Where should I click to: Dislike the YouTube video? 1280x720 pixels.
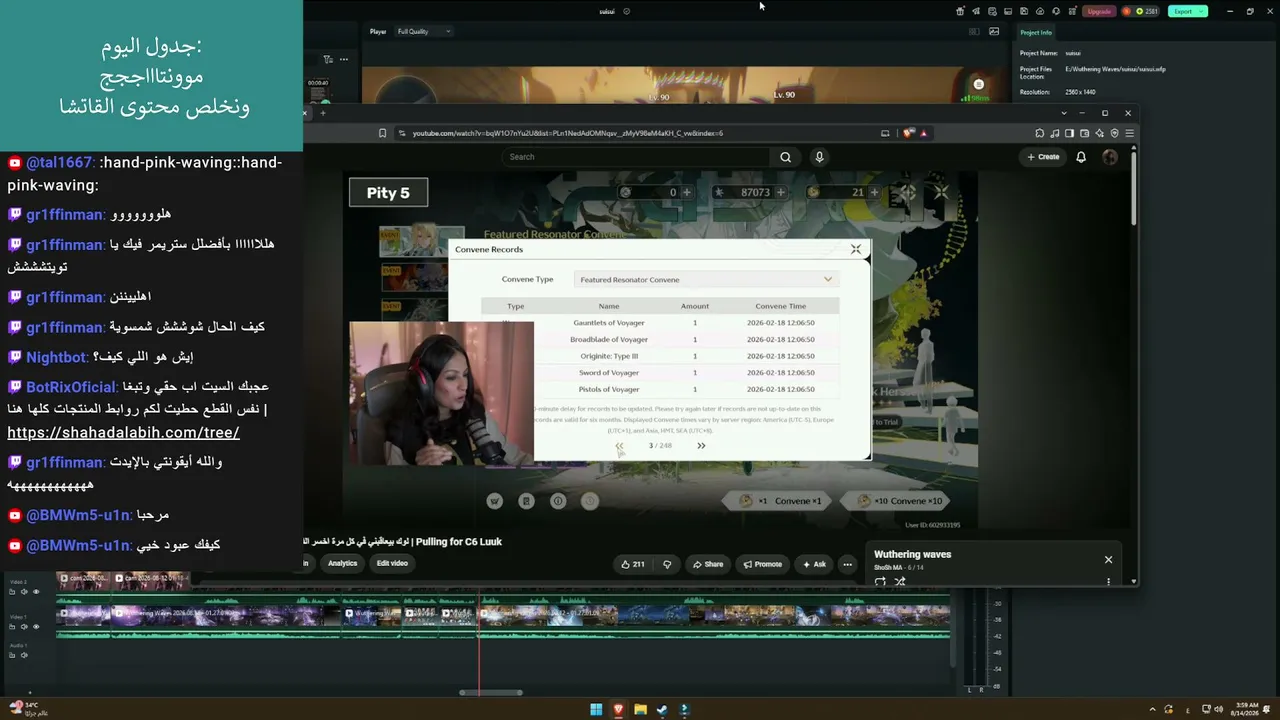(667, 564)
